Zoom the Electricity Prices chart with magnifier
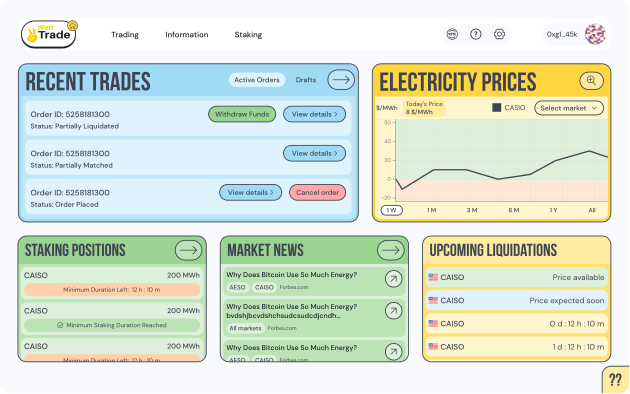Image resolution: width=630 pixels, height=394 pixels. click(591, 80)
